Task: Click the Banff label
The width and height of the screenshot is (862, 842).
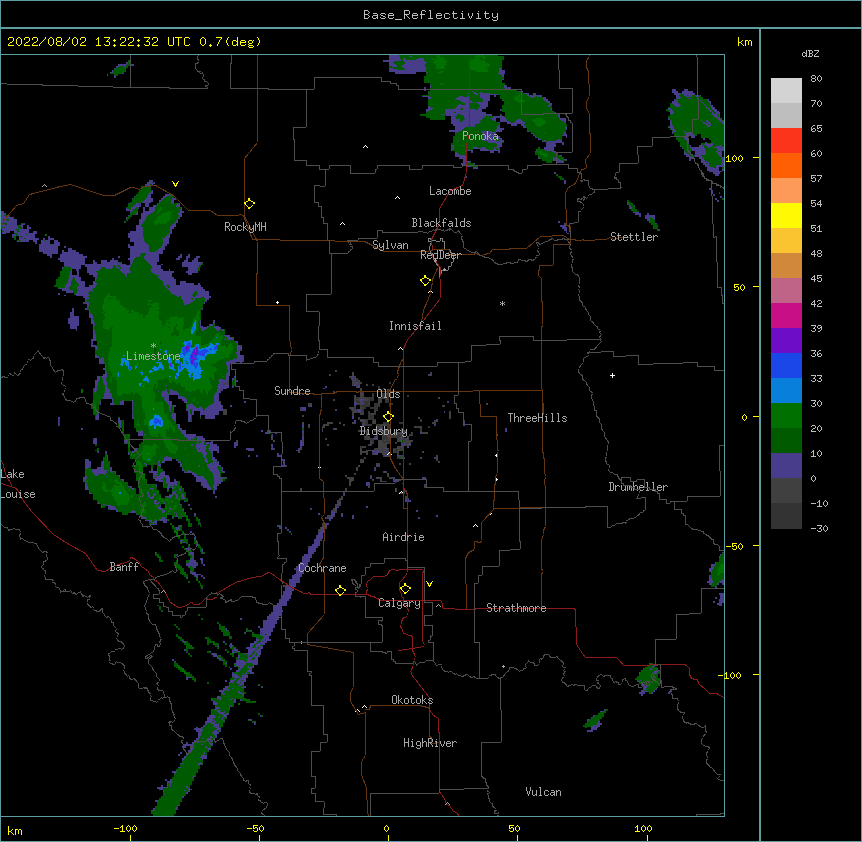Action: point(124,567)
